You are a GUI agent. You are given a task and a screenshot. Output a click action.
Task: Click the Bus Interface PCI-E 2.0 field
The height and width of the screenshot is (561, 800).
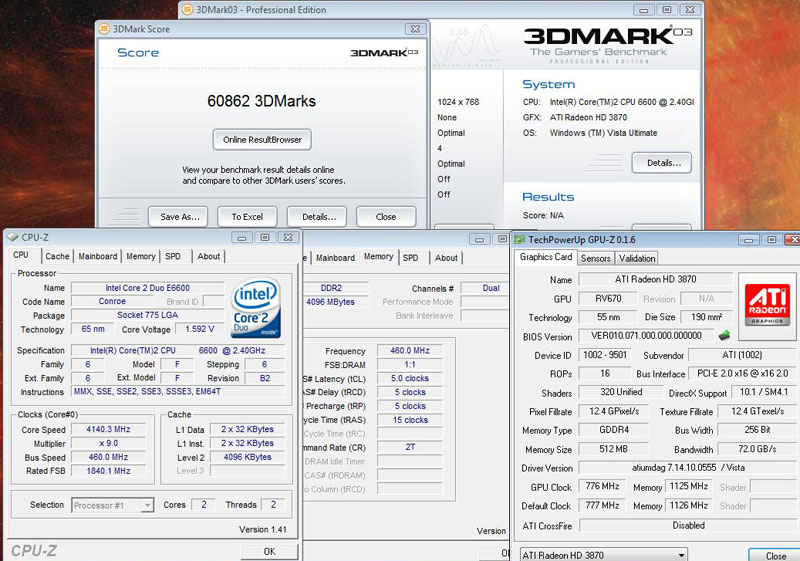coord(742,373)
